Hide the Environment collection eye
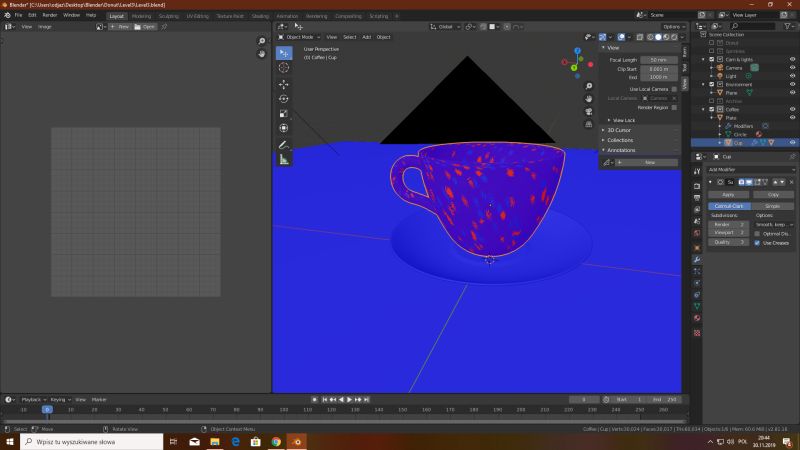 coord(792,85)
